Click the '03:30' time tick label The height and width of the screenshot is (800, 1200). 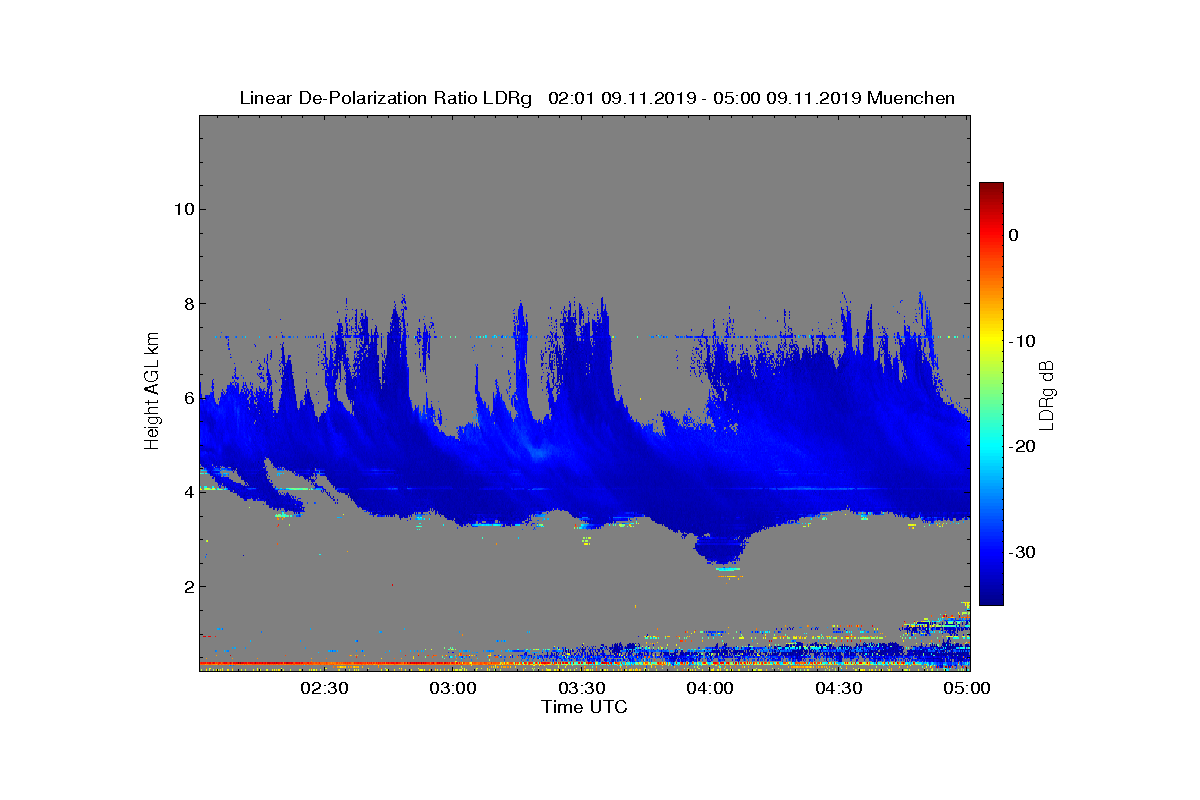[x=582, y=688]
